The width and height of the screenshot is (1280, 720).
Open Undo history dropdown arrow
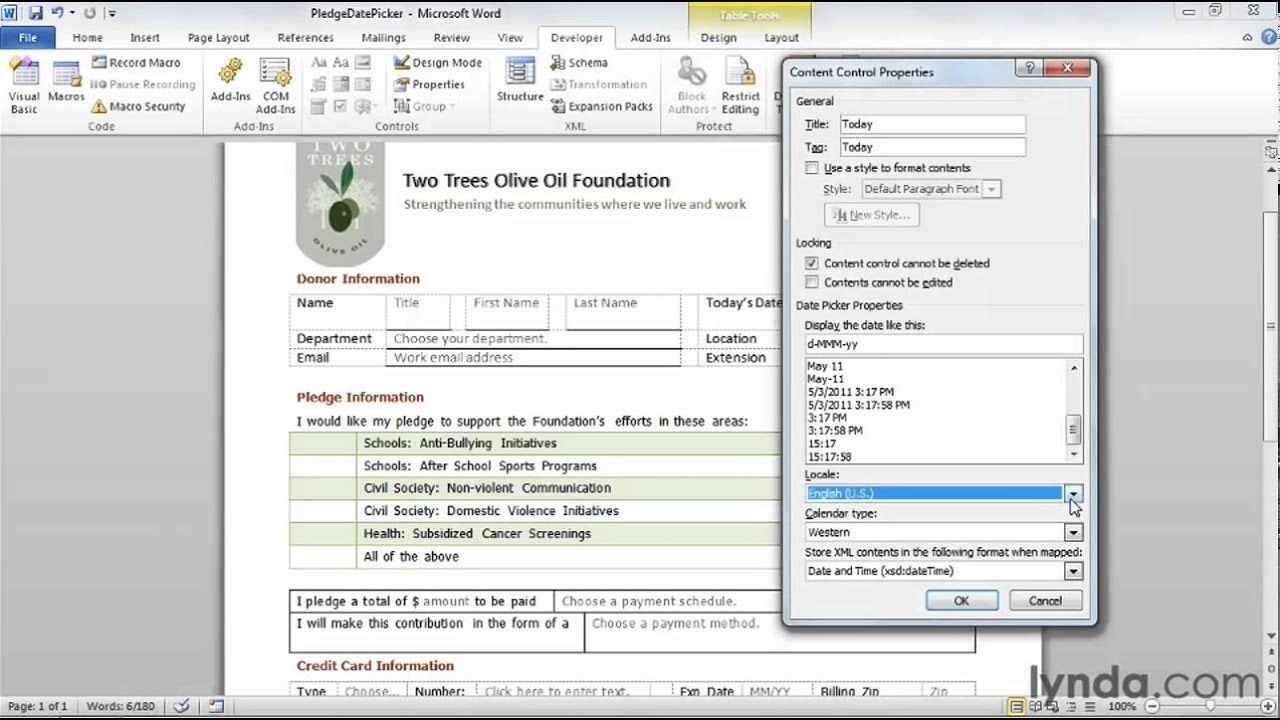click(x=72, y=13)
